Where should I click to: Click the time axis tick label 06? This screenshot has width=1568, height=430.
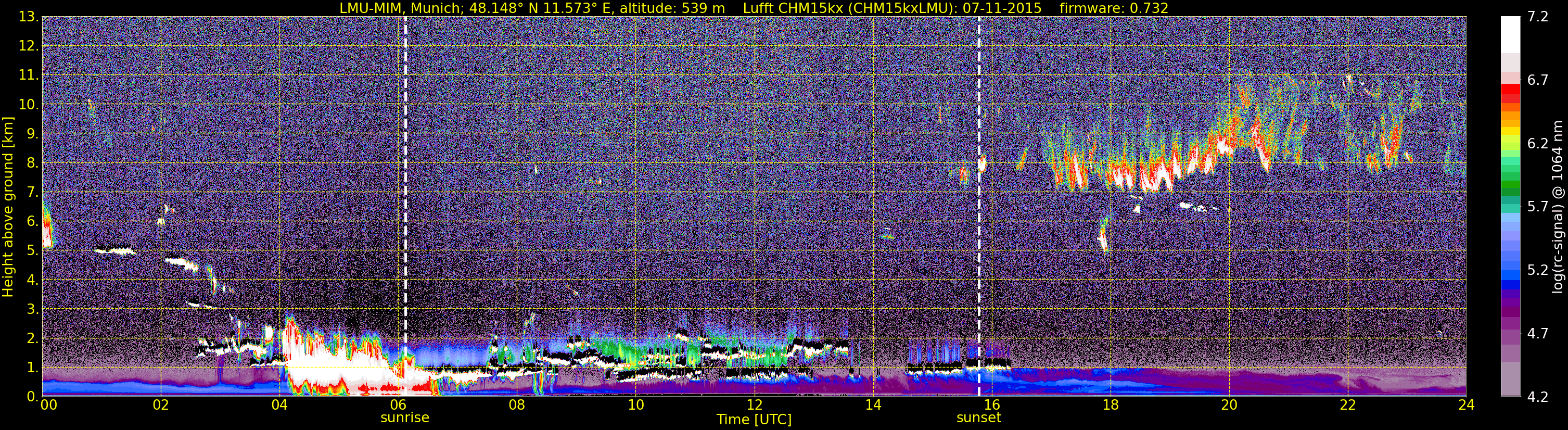pyautogui.click(x=398, y=405)
